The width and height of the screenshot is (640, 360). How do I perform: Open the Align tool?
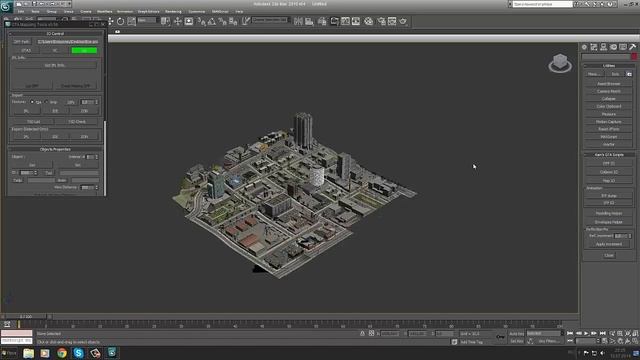click(309, 22)
